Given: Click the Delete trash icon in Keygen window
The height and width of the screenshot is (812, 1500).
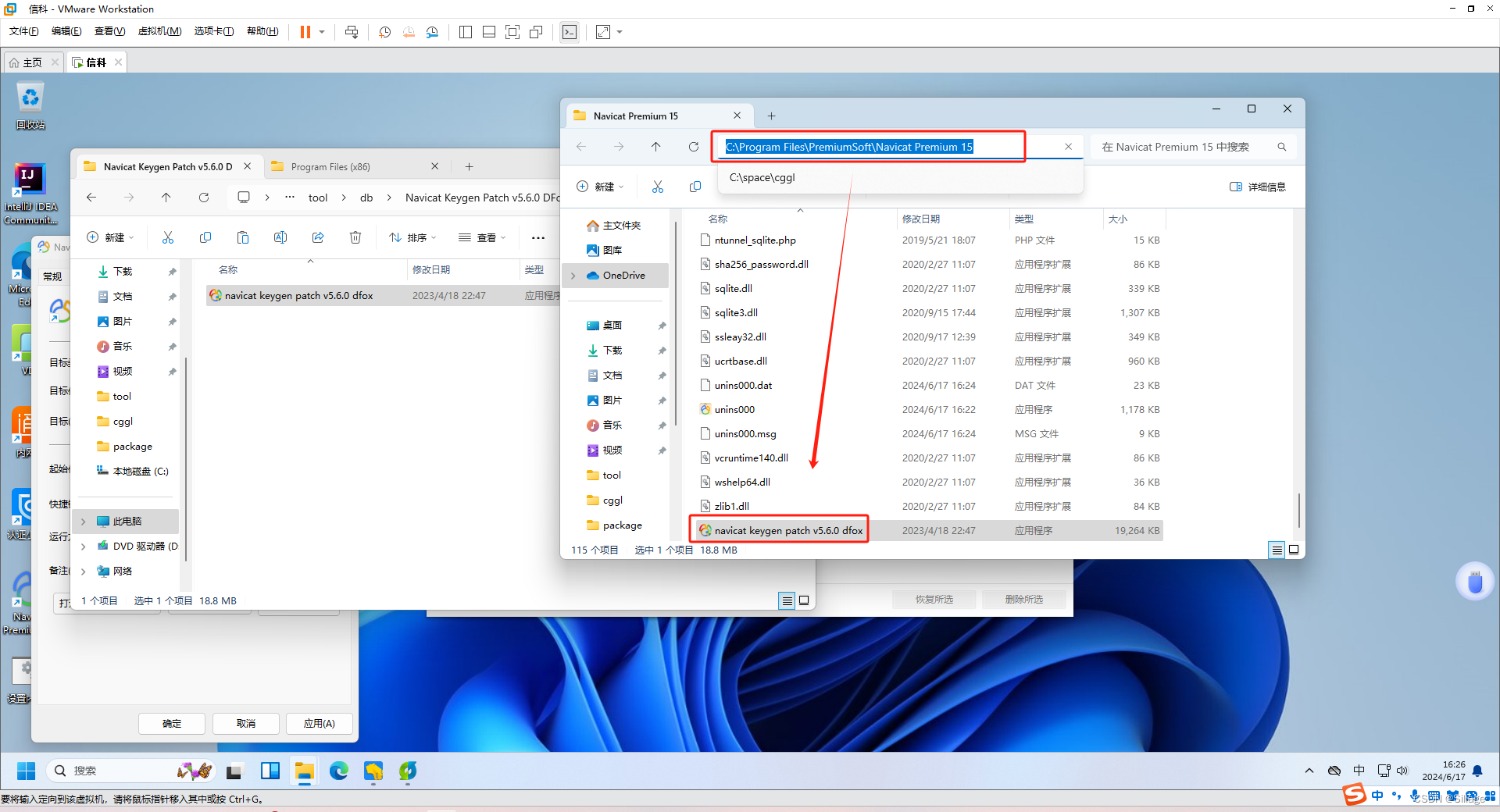Looking at the screenshot, I should coord(355,237).
